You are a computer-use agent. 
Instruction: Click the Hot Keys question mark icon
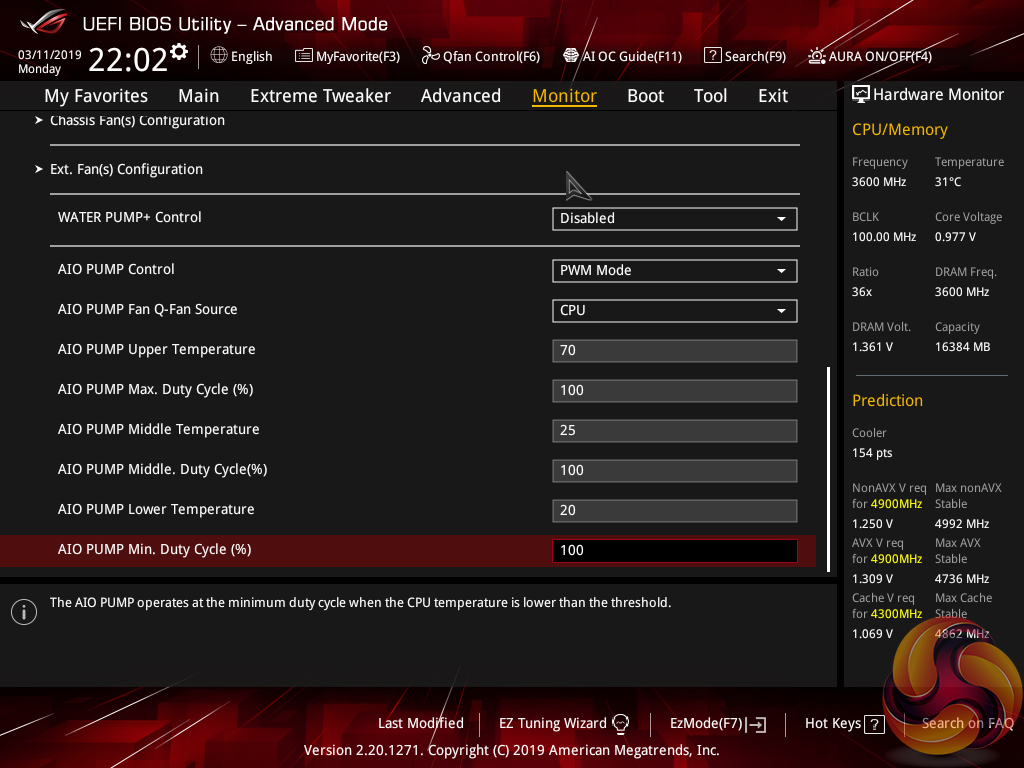pyautogui.click(x=874, y=724)
